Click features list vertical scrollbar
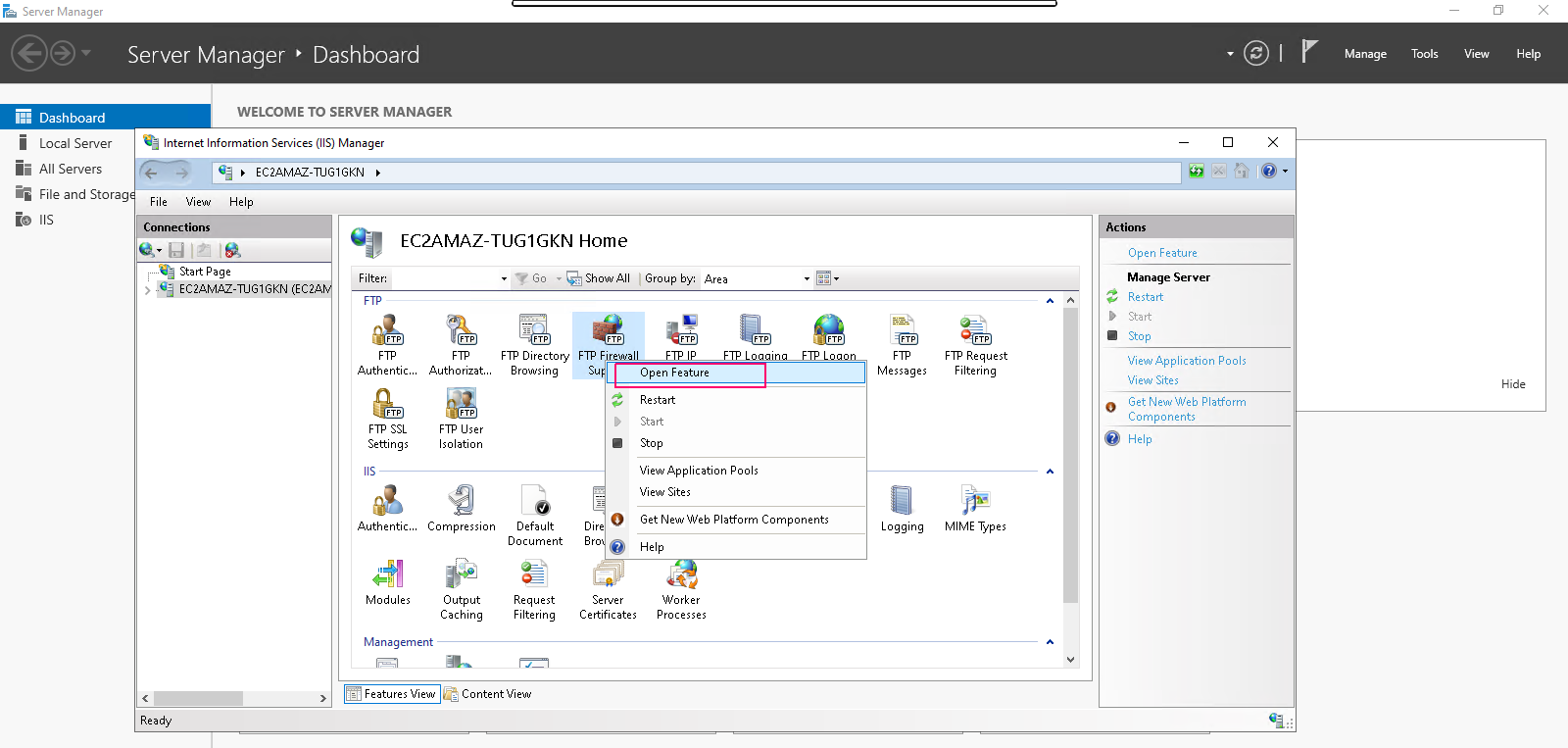Viewport: 1568px width, 748px height. (1070, 456)
